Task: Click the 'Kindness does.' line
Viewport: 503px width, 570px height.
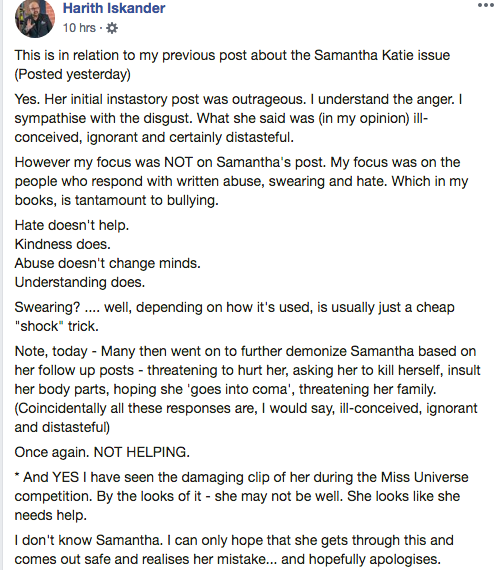Action: tap(63, 244)
